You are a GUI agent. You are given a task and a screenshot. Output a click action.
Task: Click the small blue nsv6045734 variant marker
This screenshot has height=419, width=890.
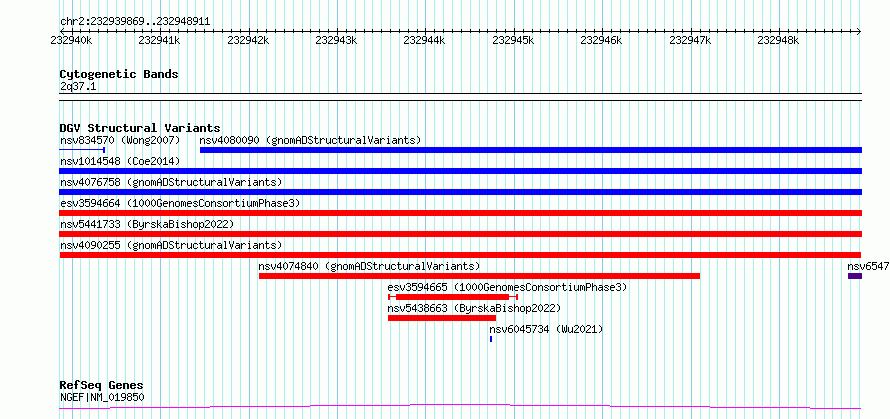(491, 339)
